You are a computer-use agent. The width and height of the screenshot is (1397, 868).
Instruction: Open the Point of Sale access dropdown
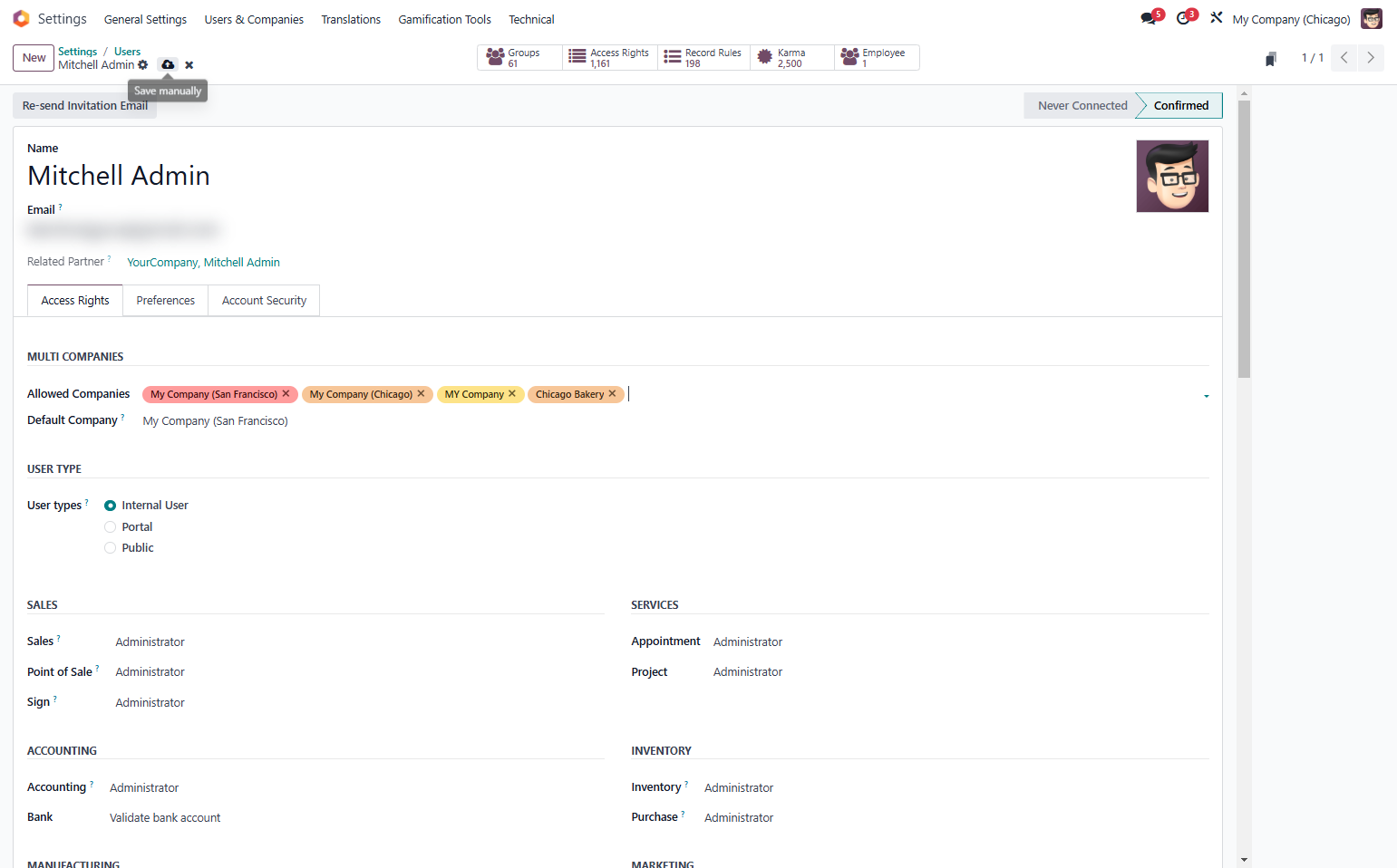360,672
